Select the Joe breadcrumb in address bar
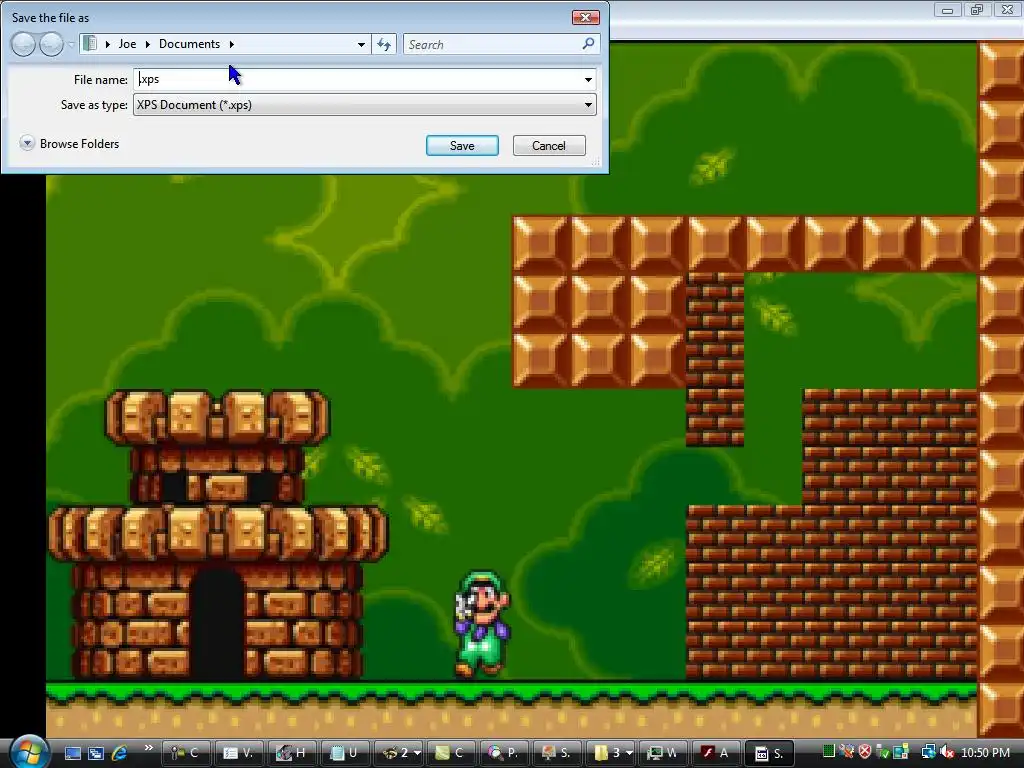Screen dimensions: 1024x768 [x=127, y=44]
